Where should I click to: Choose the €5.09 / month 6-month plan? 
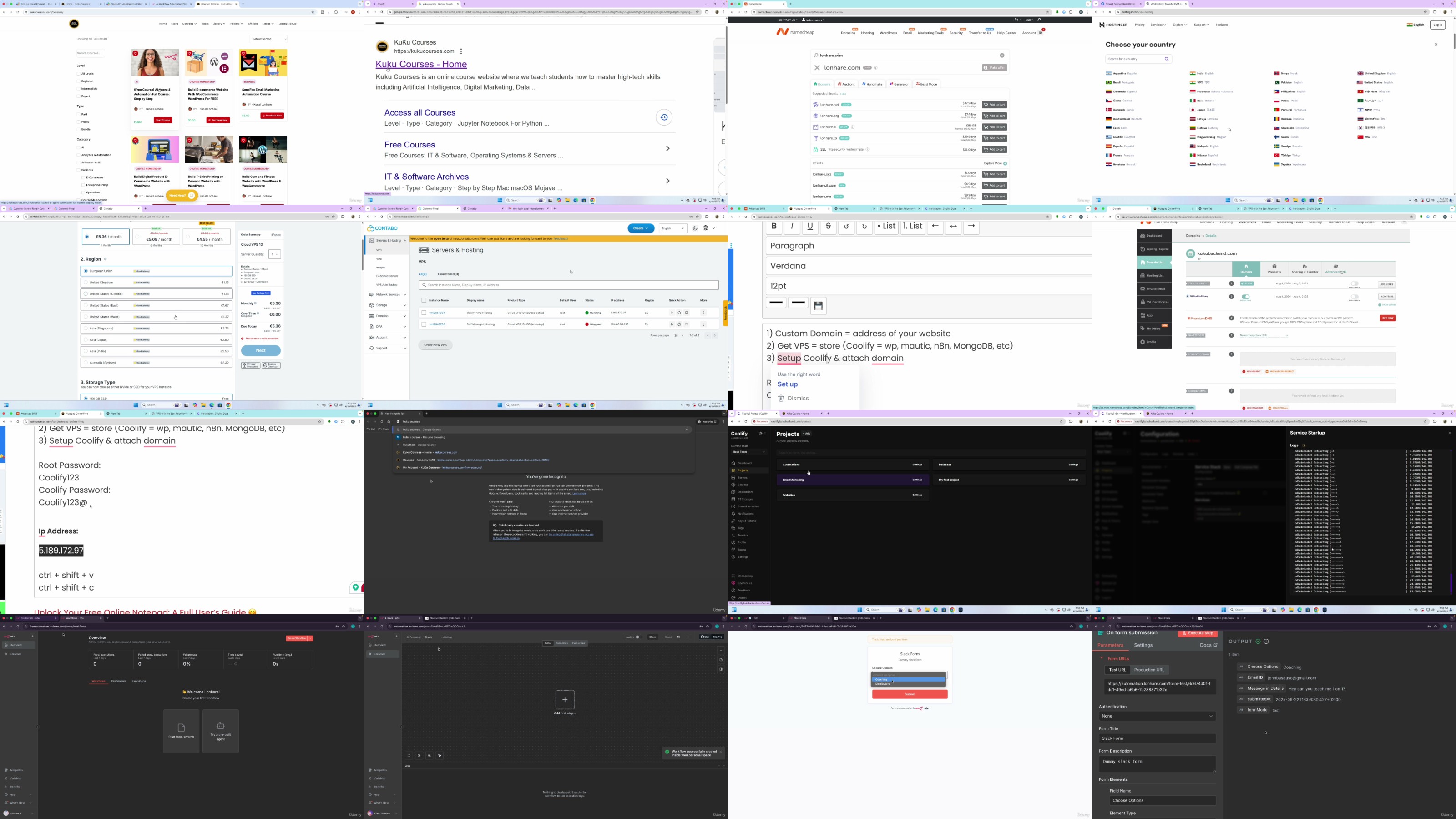[x=156, y=237]
